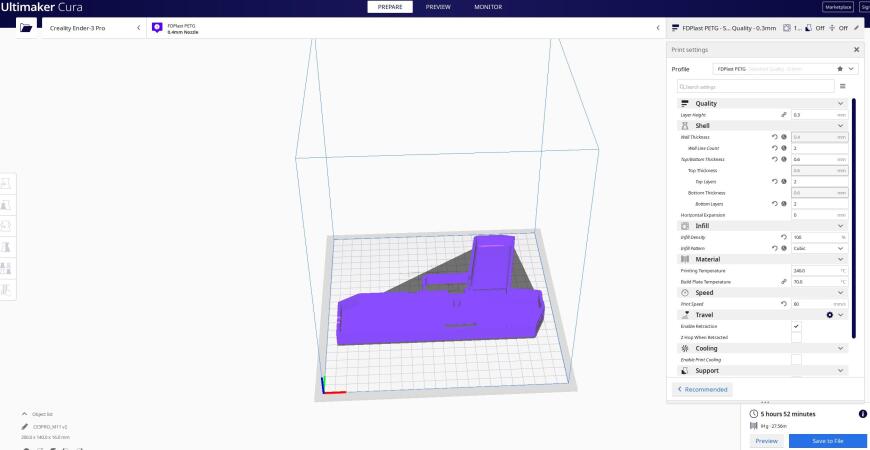Image resolution: width=870 pixels, height=450 pixels.
Task: Click the formula icon for Wall Thickness
Action: point(783,137)
